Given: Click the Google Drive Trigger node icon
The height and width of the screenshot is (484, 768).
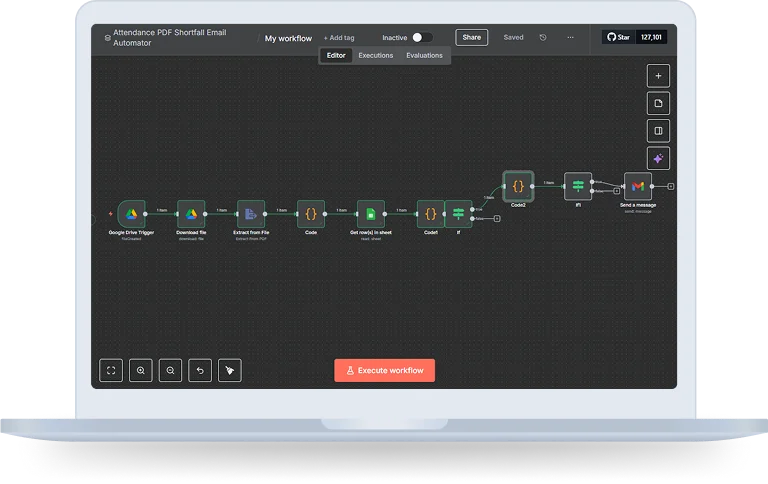Looking at the screenshot, I should click(131, 213).
